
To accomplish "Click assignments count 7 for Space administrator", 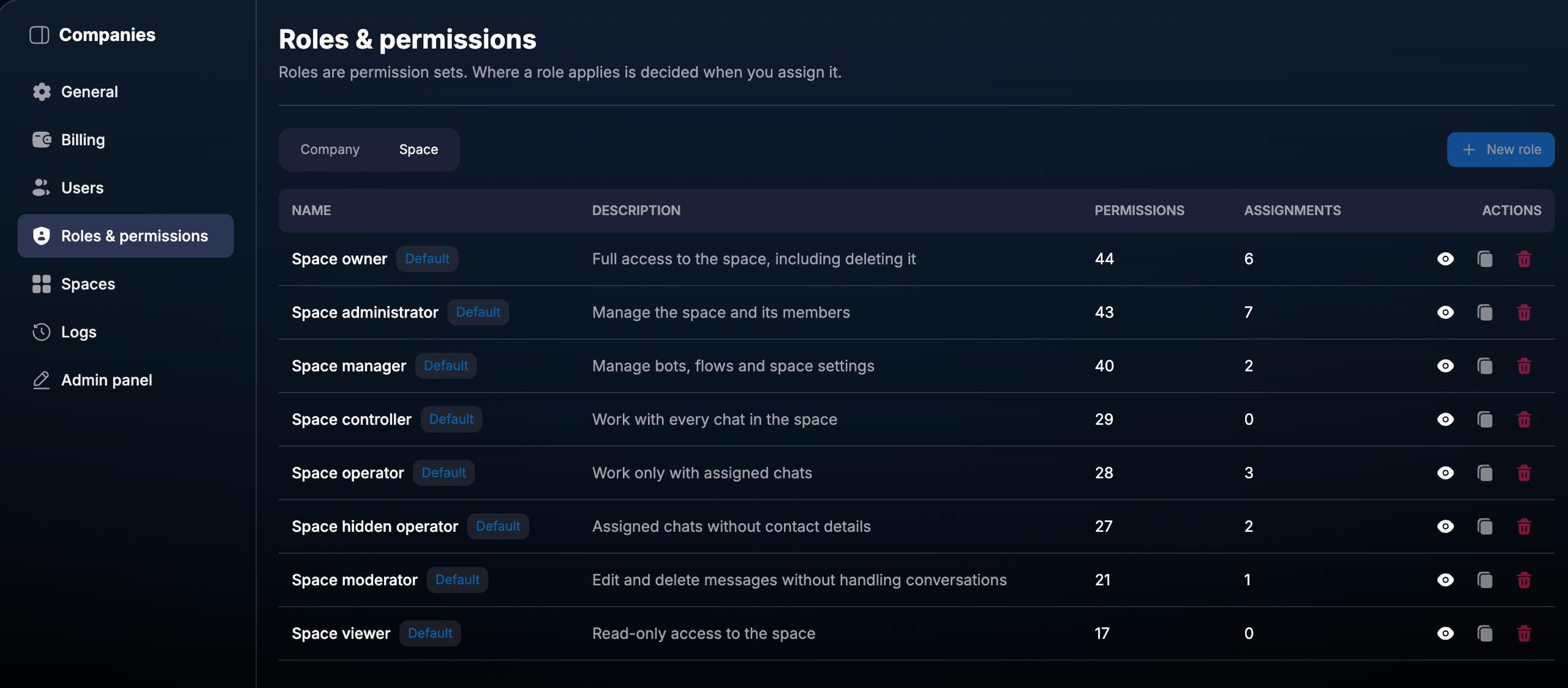I will tap(1248, 313).
